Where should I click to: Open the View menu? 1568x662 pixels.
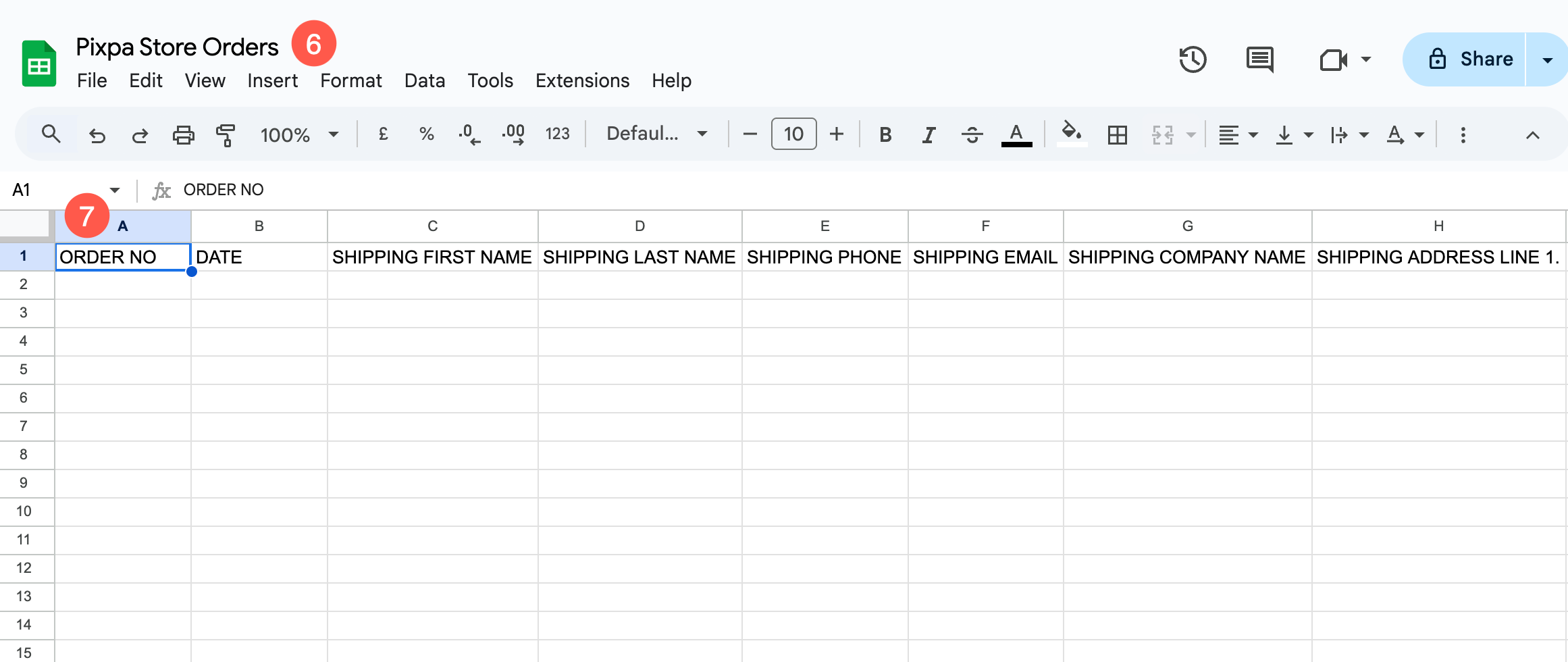coord(205,80)
